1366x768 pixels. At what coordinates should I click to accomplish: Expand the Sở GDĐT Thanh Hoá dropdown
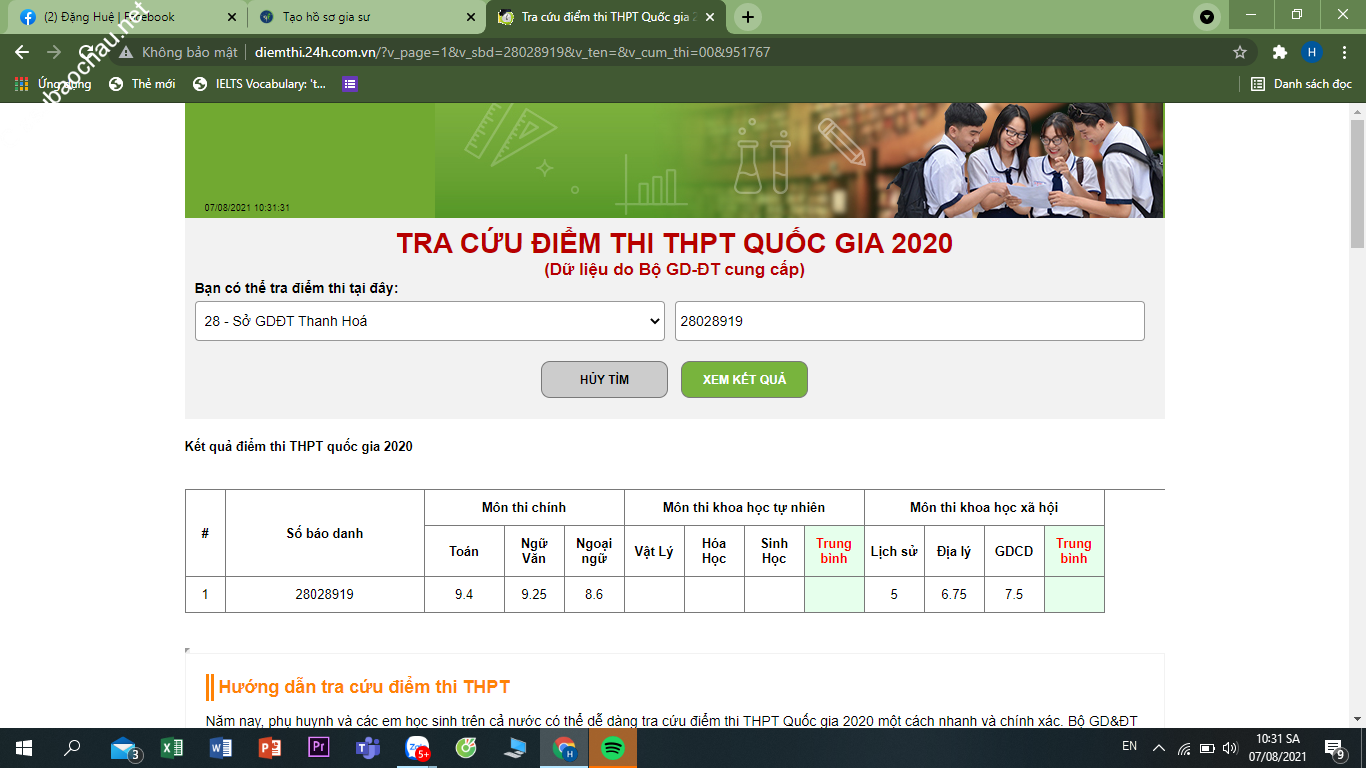(429, 321)
